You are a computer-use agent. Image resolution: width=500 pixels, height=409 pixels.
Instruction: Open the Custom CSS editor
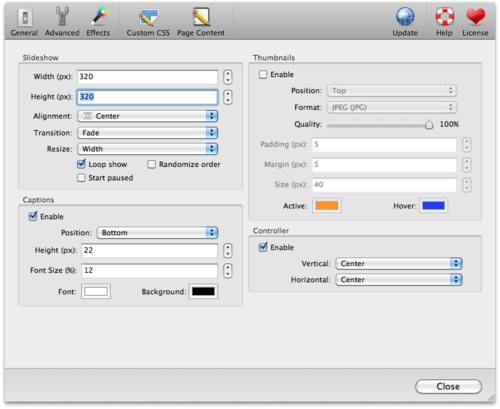point(148,22)
